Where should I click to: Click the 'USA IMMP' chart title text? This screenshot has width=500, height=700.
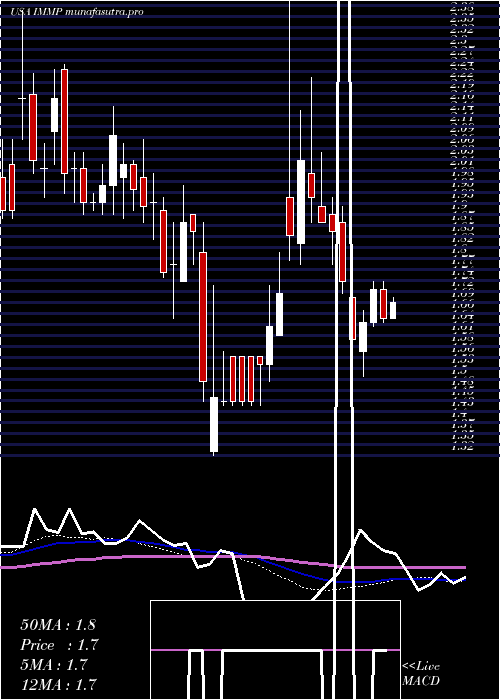pos(37,12)
